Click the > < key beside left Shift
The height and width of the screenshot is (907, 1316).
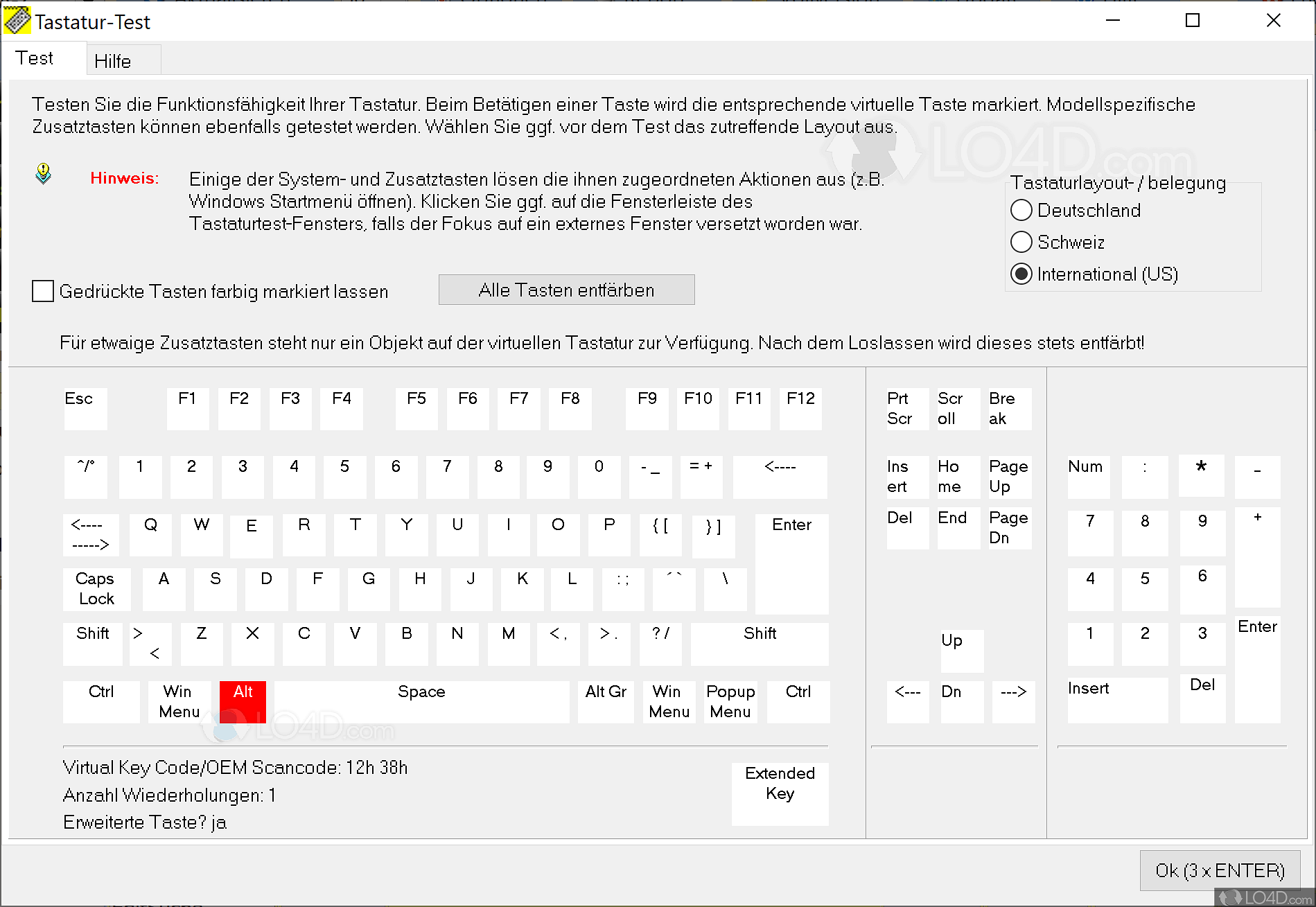click(x=150, y=644)
